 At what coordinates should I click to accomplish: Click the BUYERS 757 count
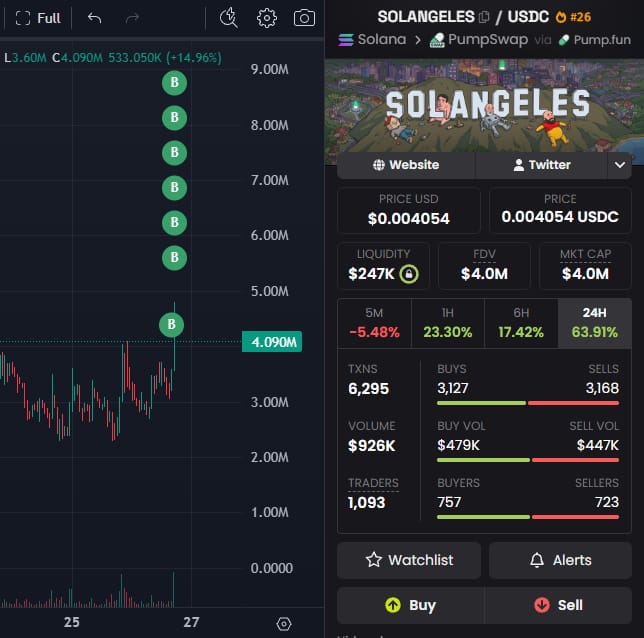[449, 502]
